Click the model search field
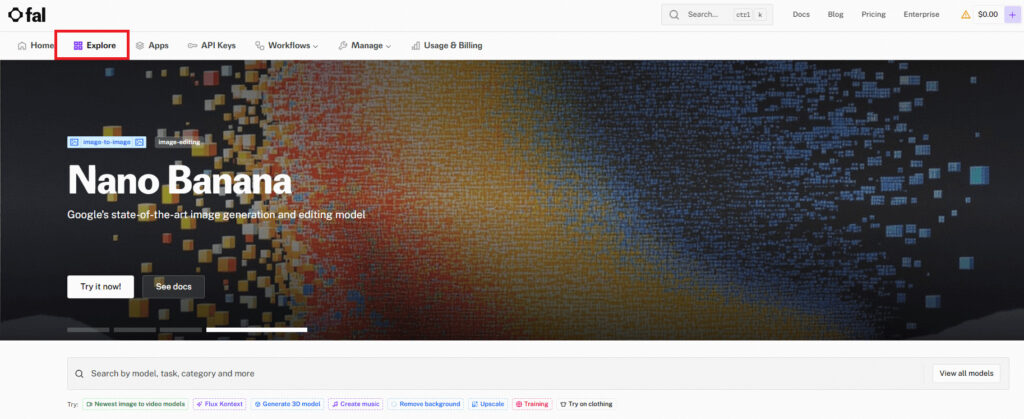Viewport: 1024px width, 419px height. click(500, 373)
